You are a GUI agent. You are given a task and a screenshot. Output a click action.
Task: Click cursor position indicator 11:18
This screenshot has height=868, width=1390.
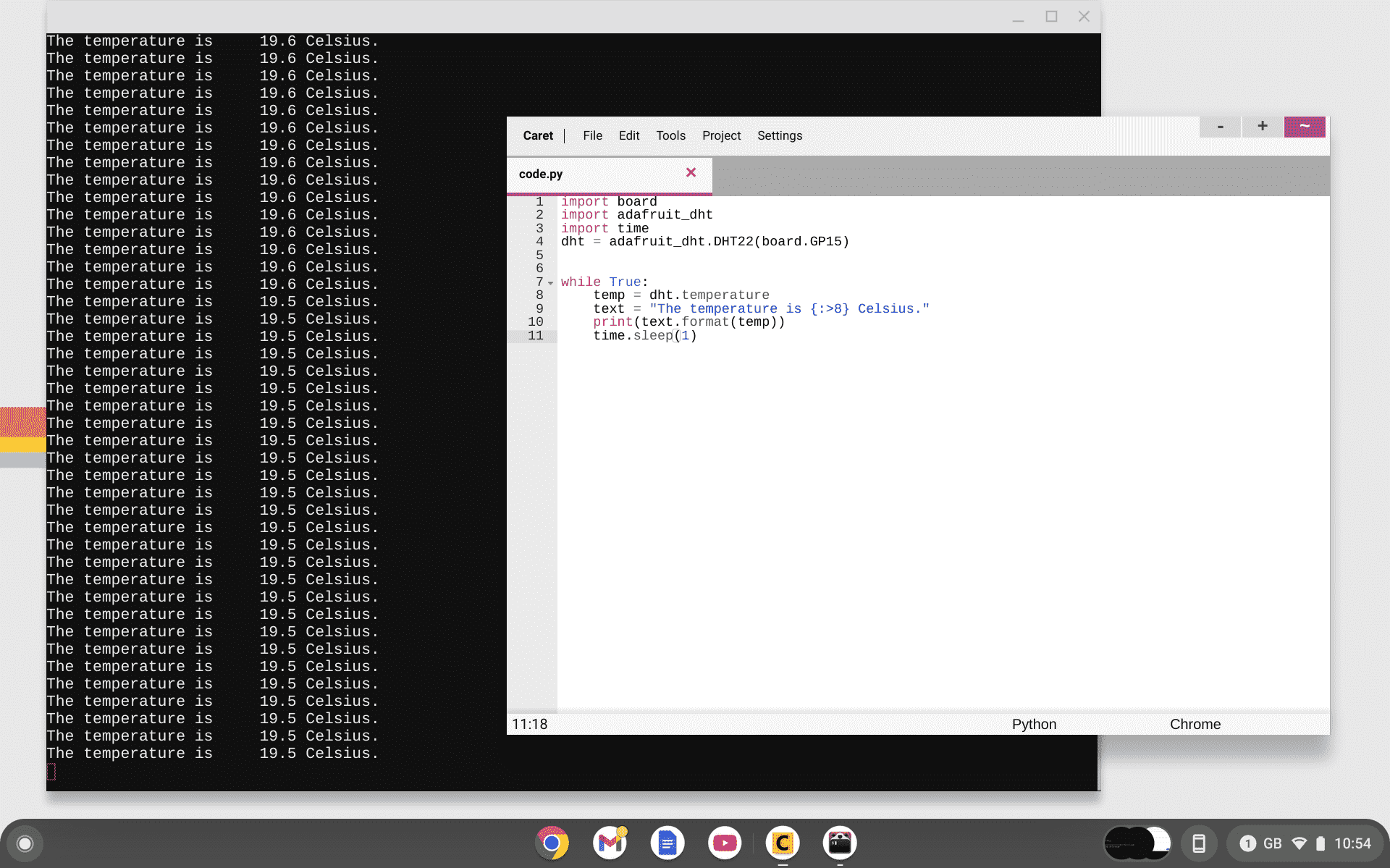[530, 723]
